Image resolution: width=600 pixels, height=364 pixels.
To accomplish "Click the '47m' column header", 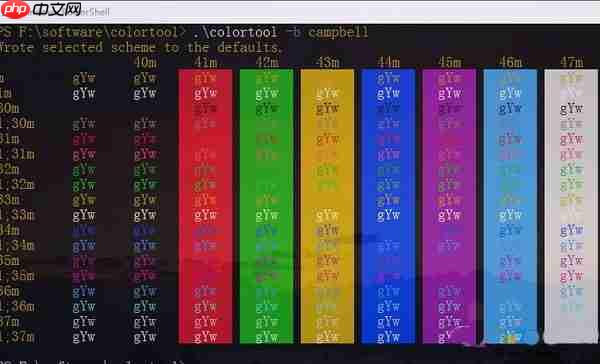I will coord(572,62).
